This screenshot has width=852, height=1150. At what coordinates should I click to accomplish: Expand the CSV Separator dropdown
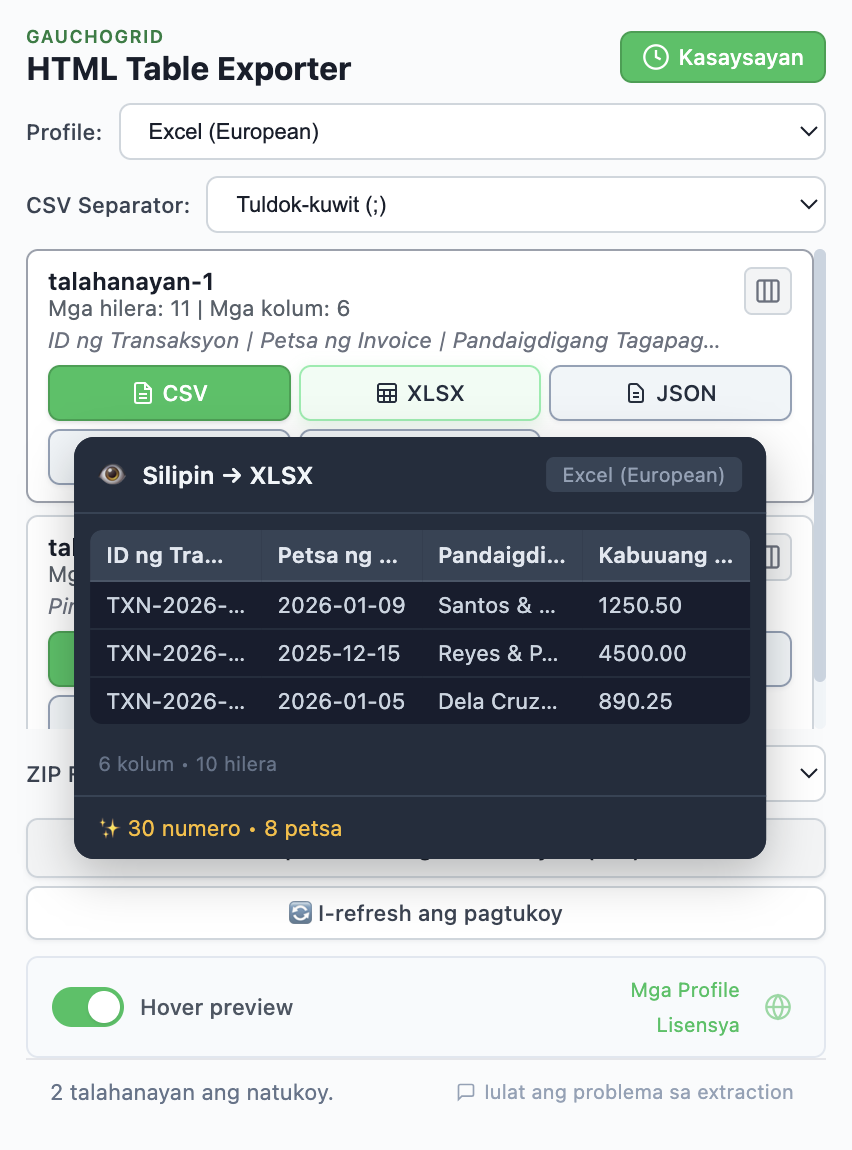point(515,204)
